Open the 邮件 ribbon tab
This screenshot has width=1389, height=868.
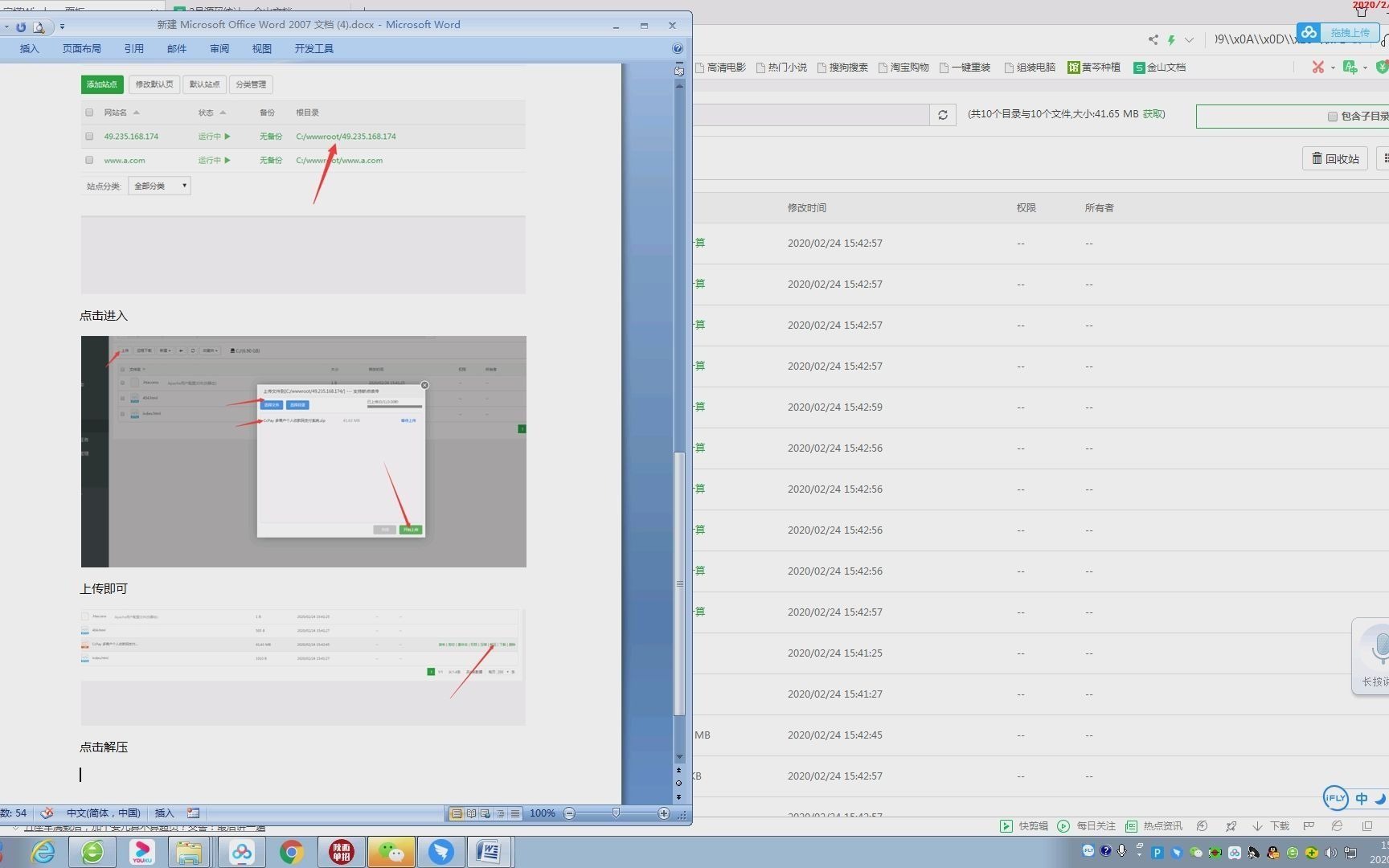point(177,48)
